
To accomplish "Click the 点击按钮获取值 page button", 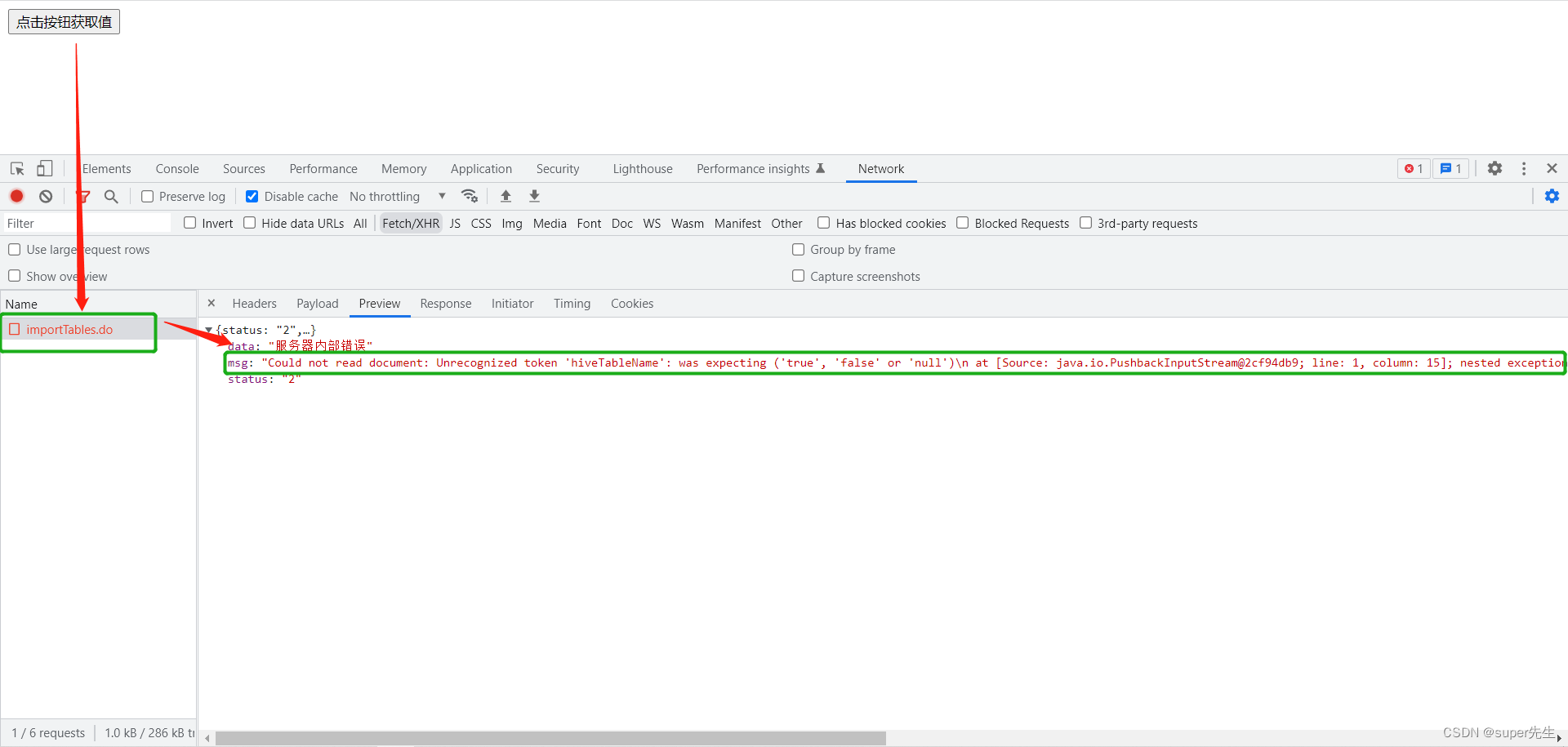I will pos(65,22).
